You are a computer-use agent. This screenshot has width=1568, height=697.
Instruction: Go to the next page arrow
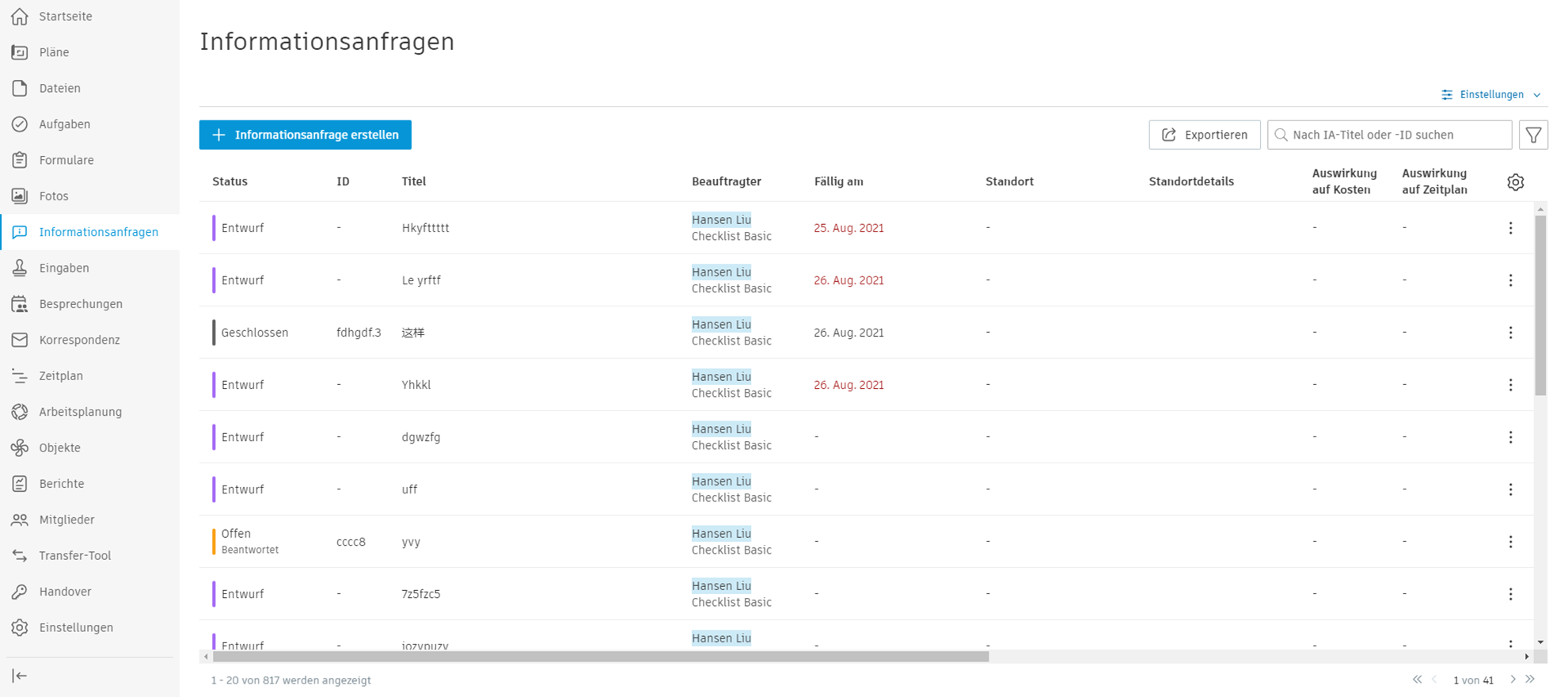tap(1513, 680)
